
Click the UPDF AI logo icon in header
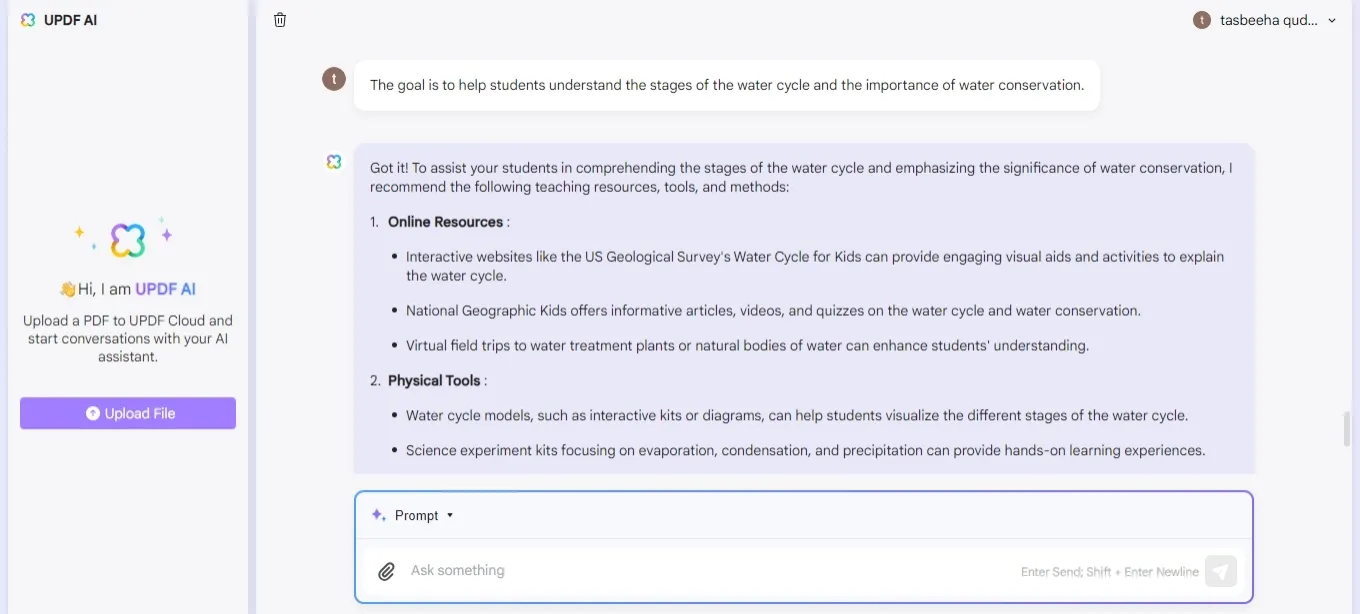coord(28,20)
